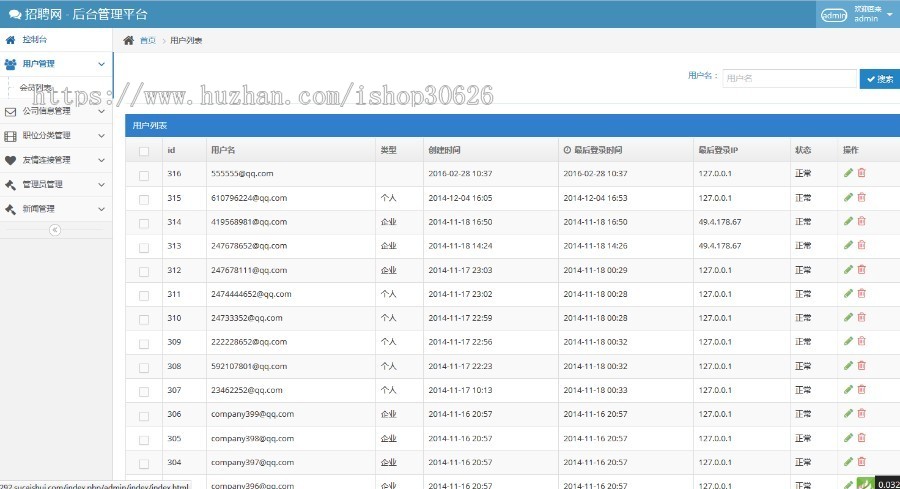Click the IP 49.4.178.67 in row 314
Screen dimensions: 900x489
pyautogui.click(x=720, y=222)
